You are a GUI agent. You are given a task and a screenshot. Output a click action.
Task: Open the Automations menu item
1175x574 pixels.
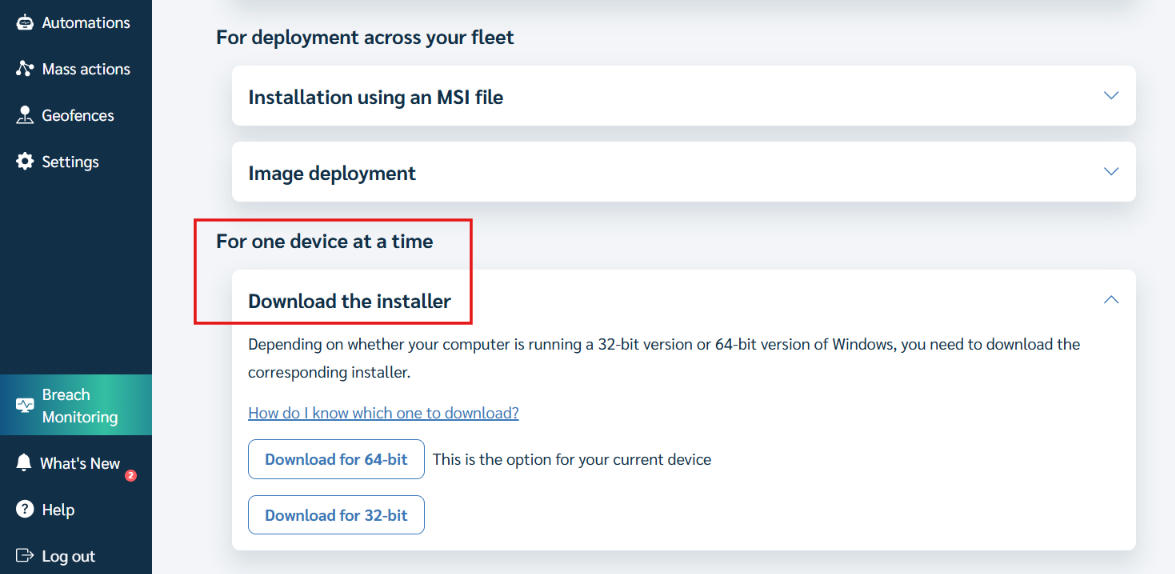[86, 23]
